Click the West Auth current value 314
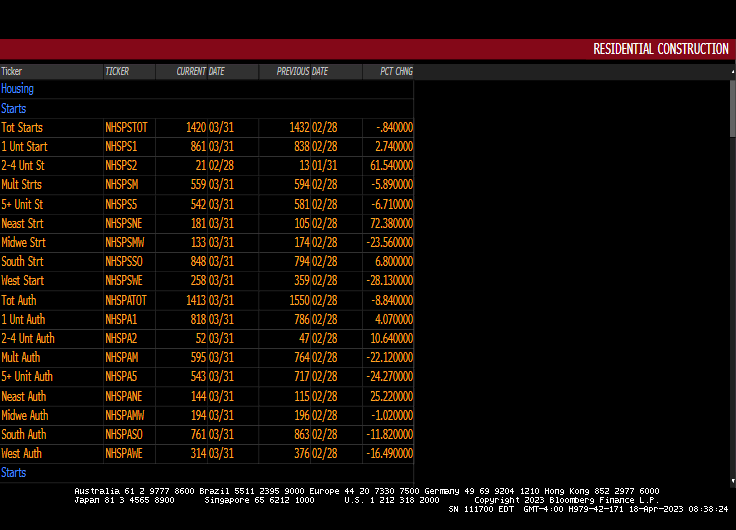736x530 pixels. pos(196,453)
